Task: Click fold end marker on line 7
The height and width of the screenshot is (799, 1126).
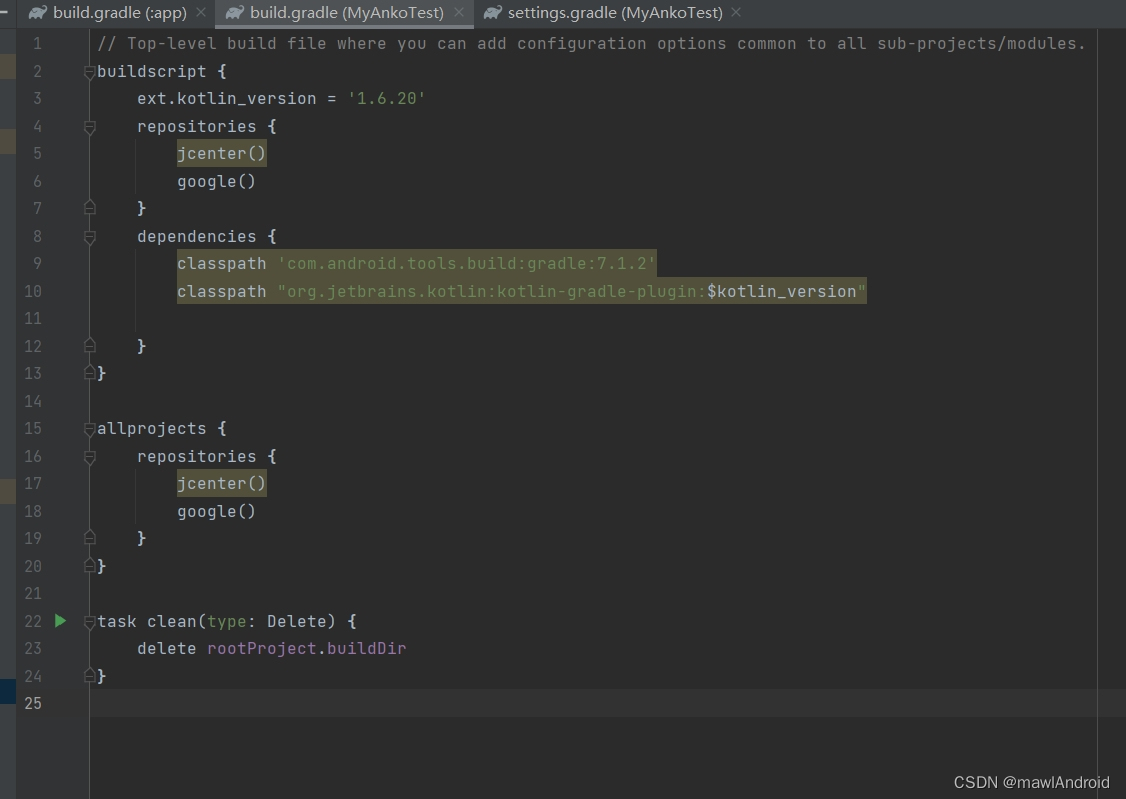Action: (89, 208)
